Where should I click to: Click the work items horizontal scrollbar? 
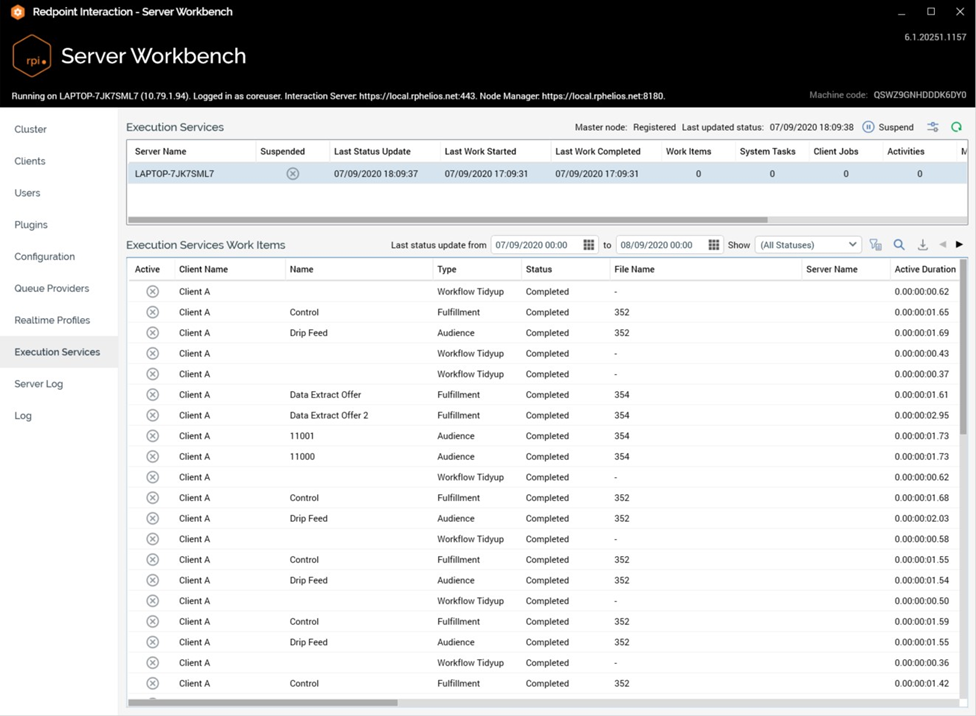coord(263,703)
